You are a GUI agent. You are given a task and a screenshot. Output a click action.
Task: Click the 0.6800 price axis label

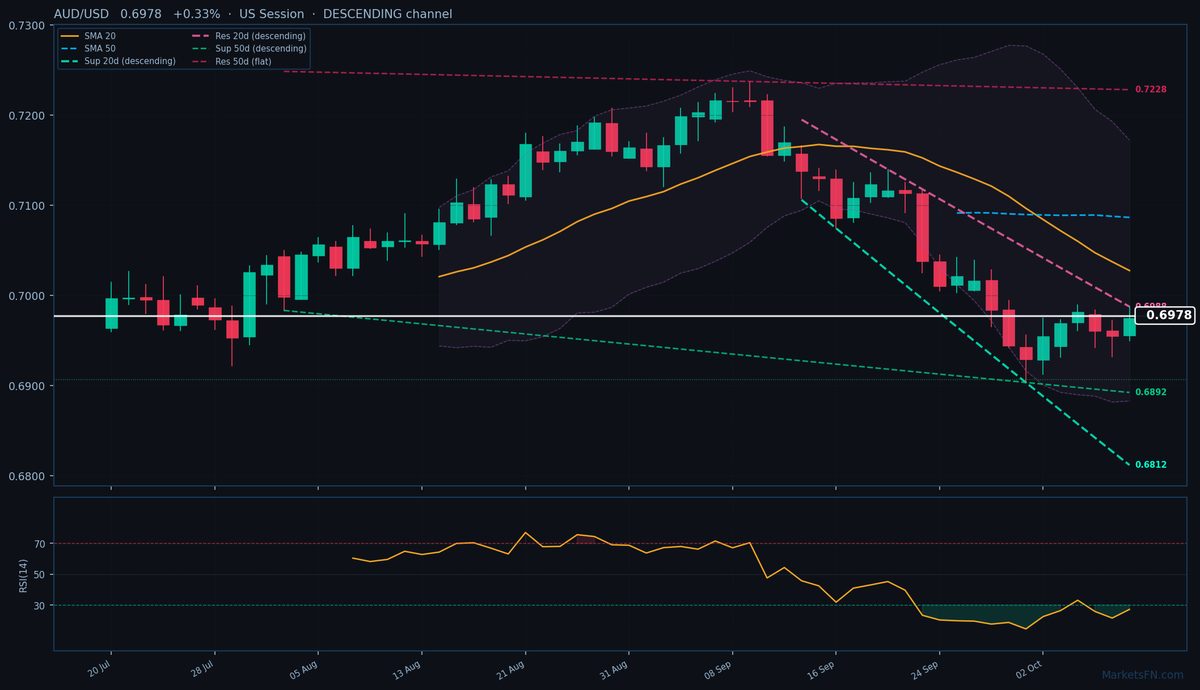tap(25, 476)
